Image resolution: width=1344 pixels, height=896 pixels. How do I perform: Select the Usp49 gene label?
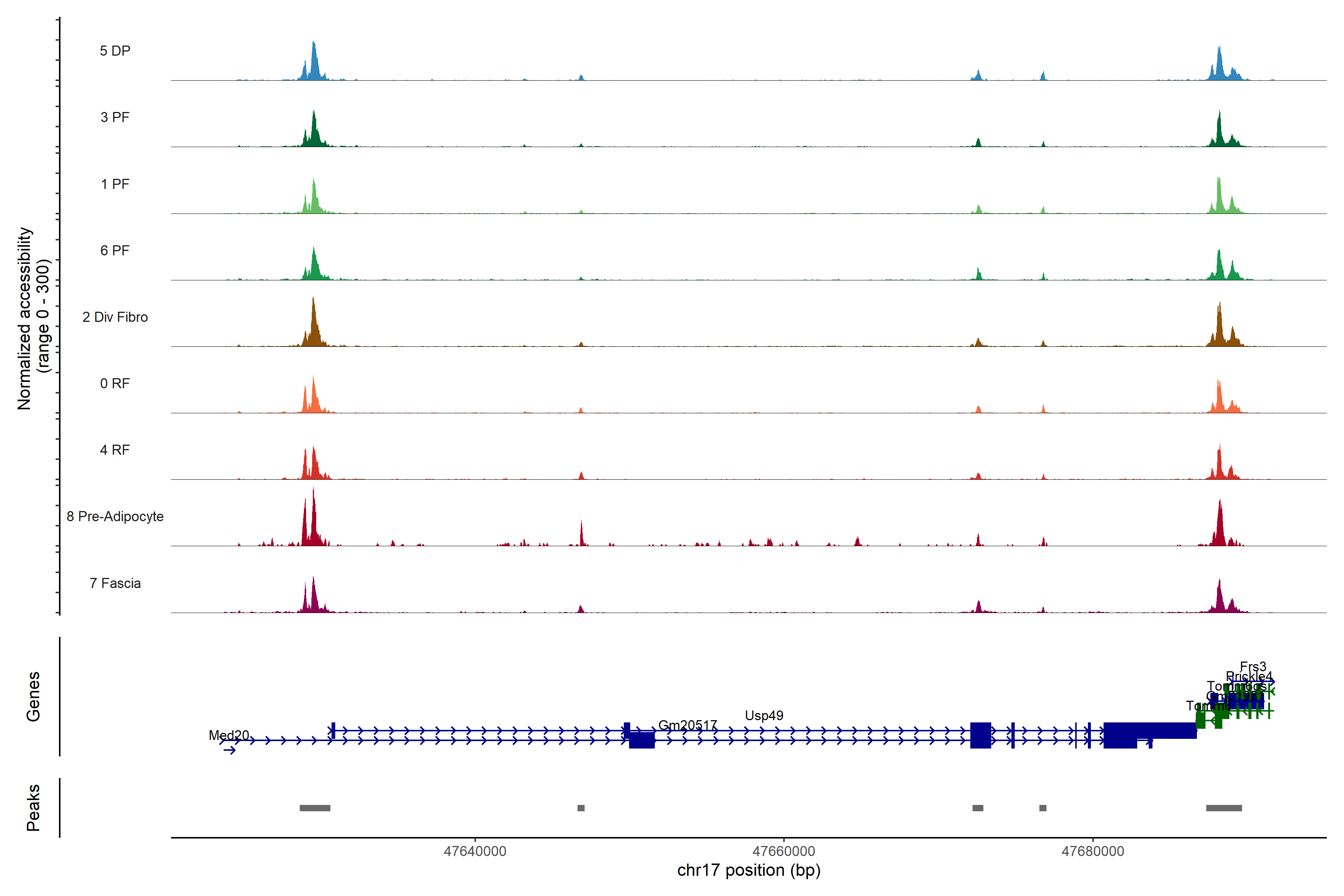pyautogui.click(x=764, y=715)
